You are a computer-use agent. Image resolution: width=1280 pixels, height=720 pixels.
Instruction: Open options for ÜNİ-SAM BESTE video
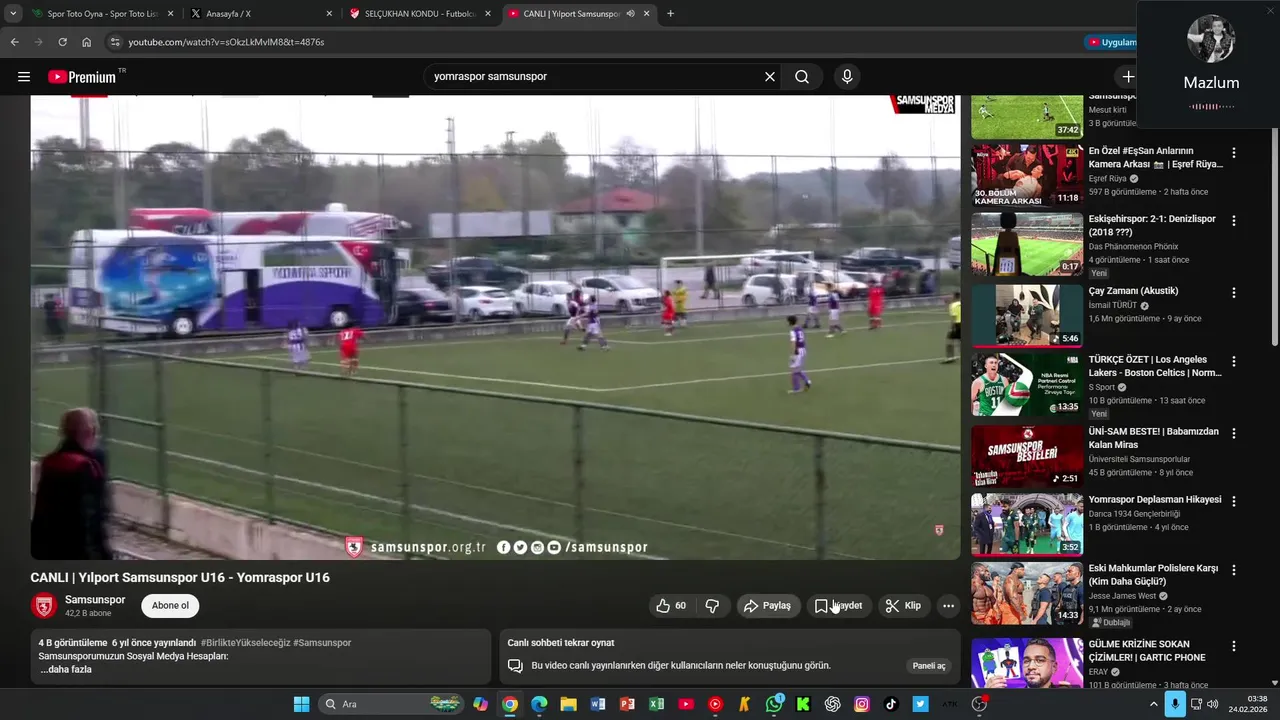coord(1234,433)
